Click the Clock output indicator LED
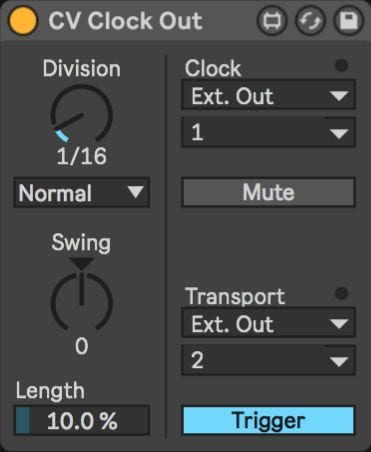The width and height of the screenshot is (371, 452). (341, 65)
